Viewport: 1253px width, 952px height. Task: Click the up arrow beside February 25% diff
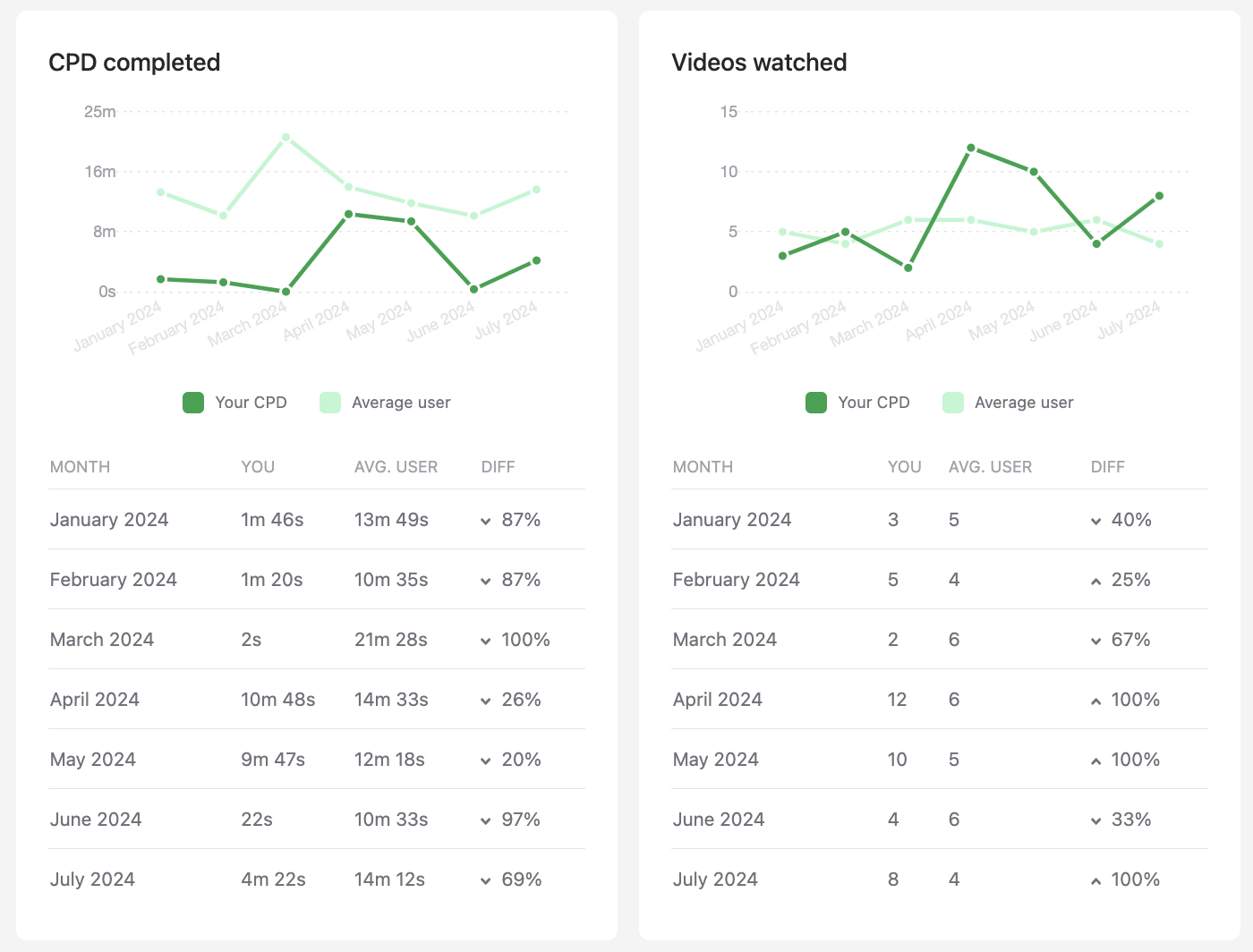tap(1095, 582)
